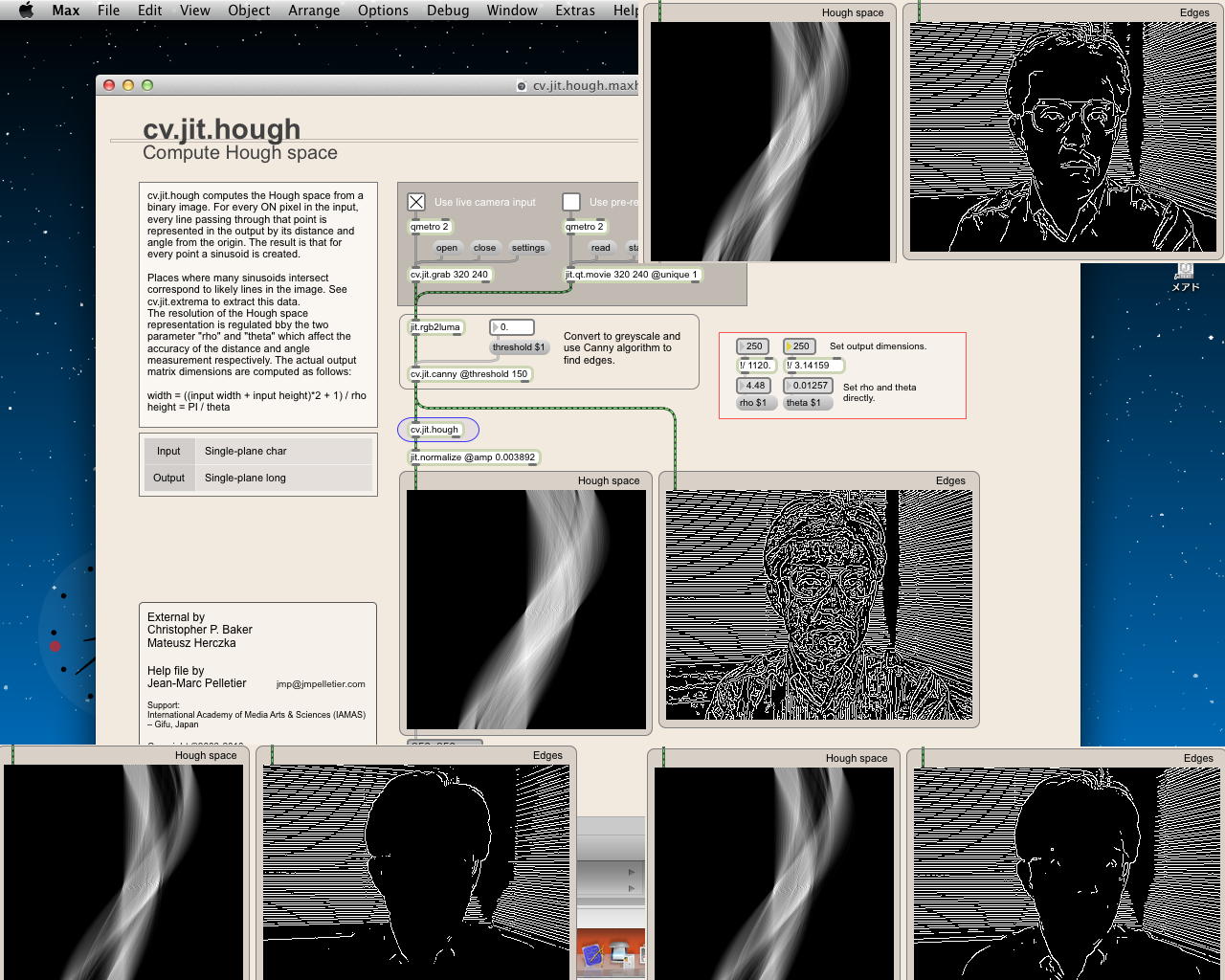Click the 'Input' row label

pyautogui.click(x=168, y=451)
